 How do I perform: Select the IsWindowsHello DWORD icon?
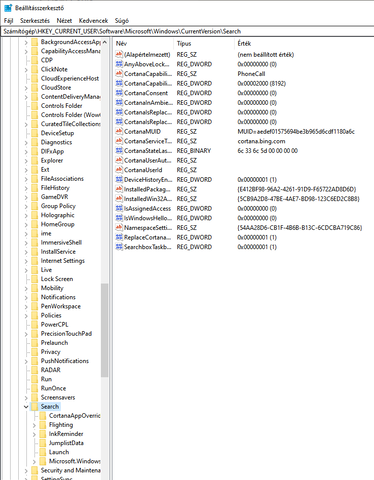119,218
